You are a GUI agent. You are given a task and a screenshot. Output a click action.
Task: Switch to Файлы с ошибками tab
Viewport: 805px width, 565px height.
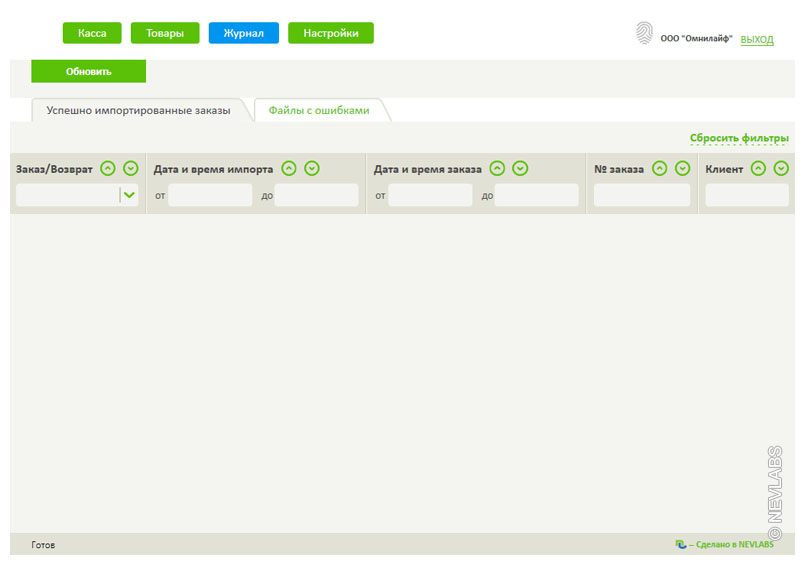319,111
